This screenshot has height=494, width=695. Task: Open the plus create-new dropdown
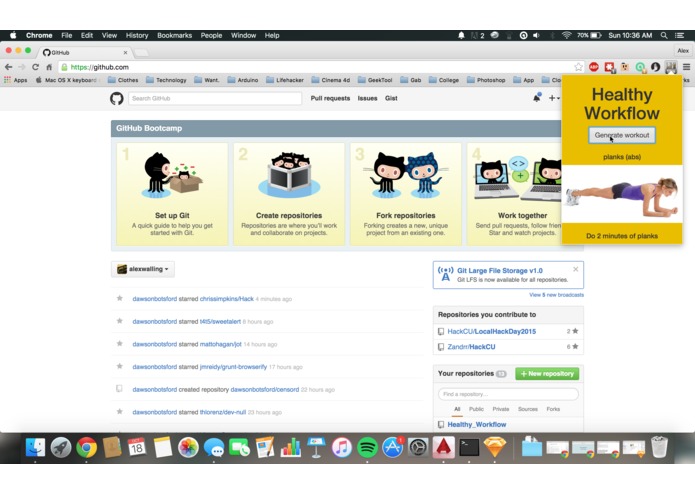pyautogui.click(x=554, y=98)
